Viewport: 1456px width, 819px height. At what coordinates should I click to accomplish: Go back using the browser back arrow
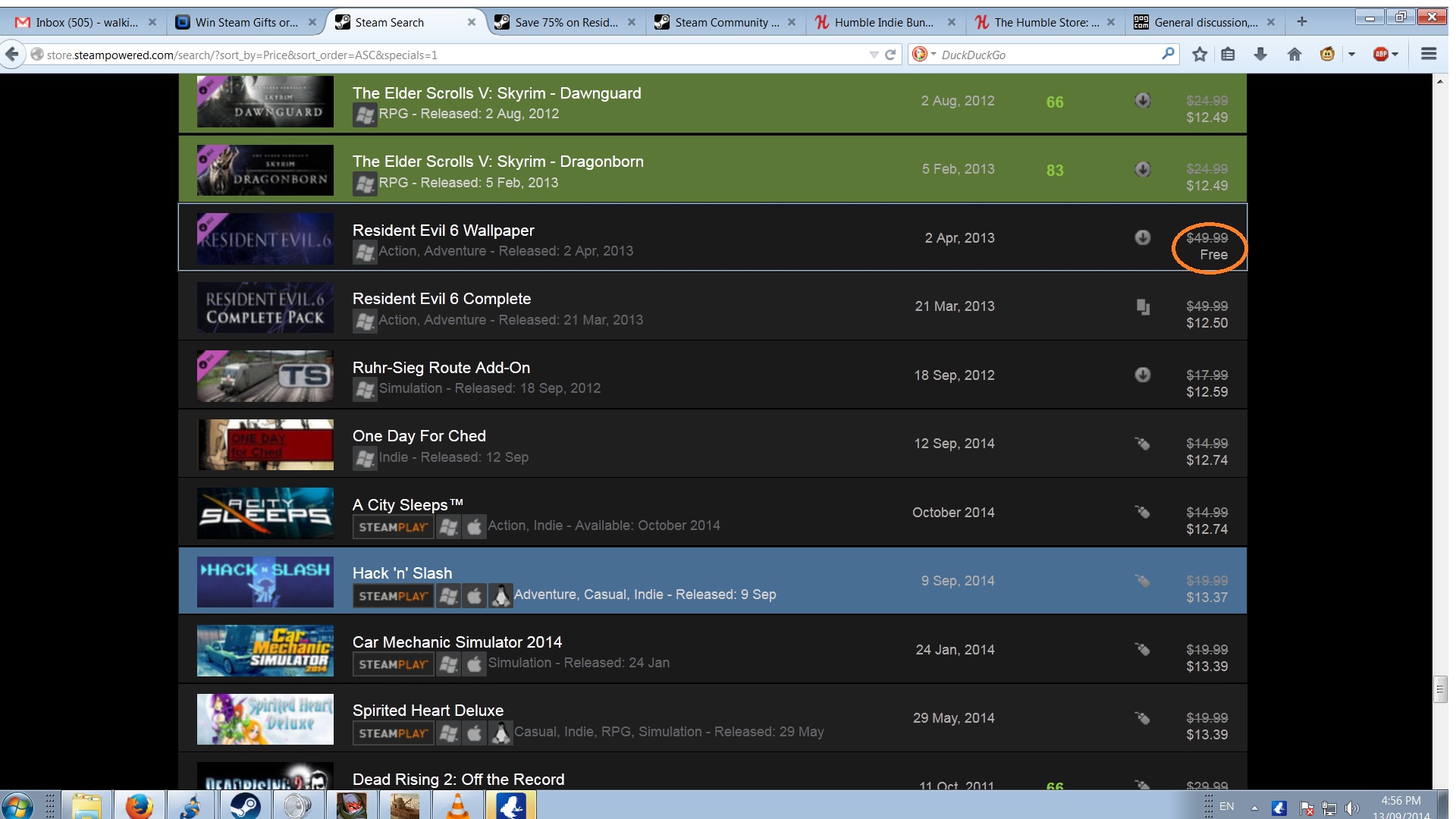coord(12,54)
